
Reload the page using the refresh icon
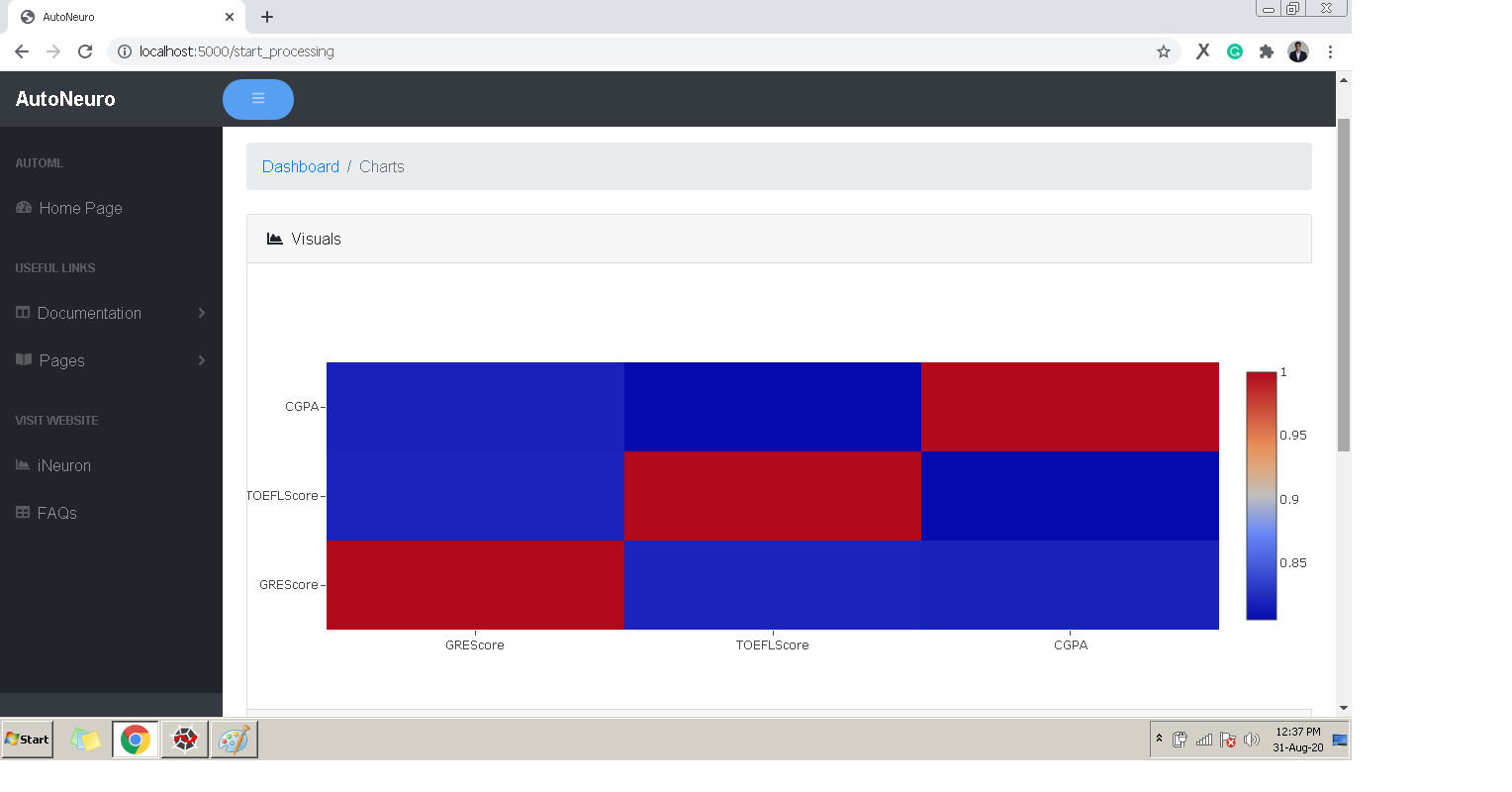point(85,51)
